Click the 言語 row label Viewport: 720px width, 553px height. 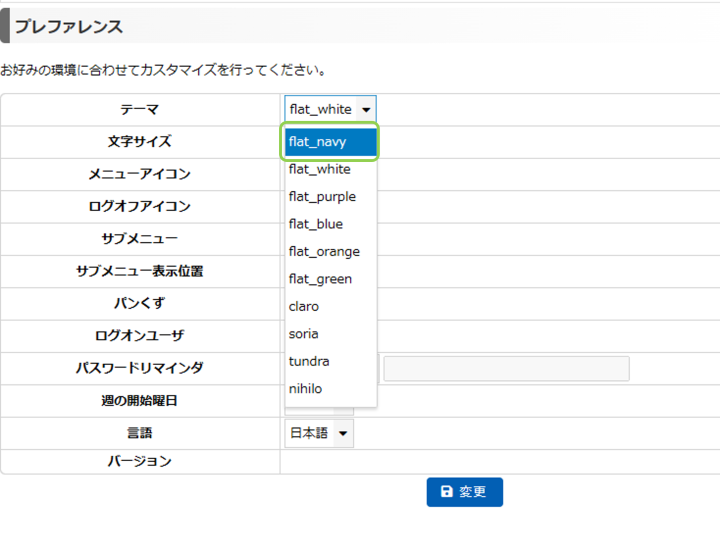pyautogui.click(x=140, y=433)
